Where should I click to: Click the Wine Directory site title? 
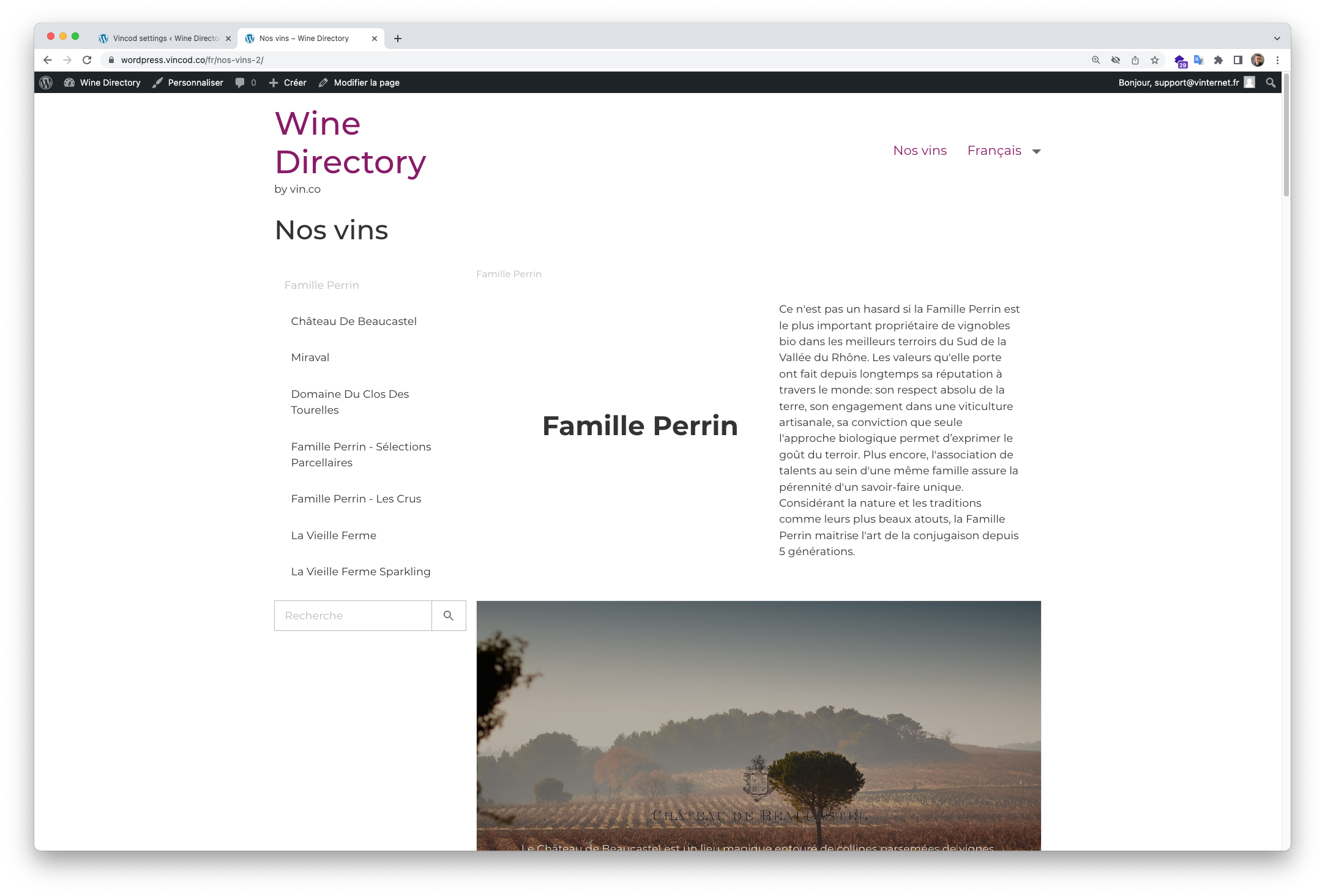pyautogui.click(x=350, y=143)
